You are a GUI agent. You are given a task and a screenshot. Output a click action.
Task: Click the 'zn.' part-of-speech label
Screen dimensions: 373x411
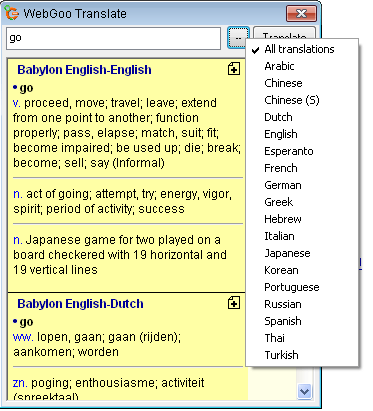20,383
